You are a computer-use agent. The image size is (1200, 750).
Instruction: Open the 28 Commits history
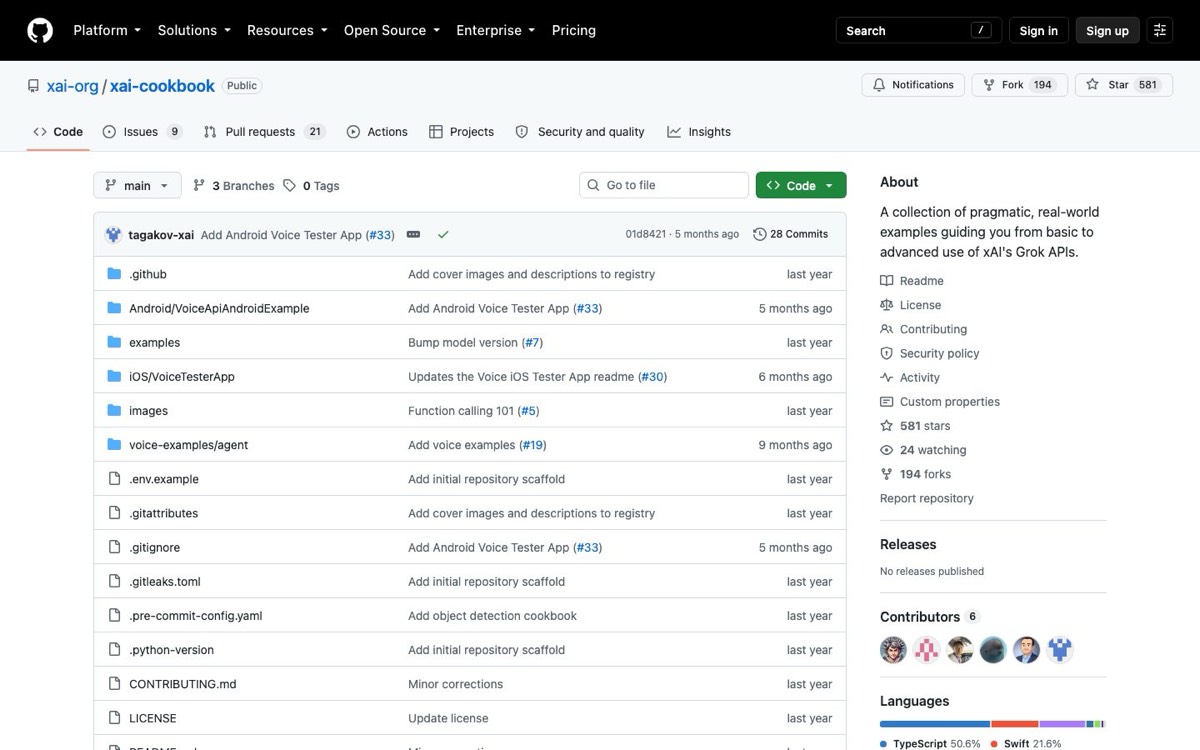790,234
